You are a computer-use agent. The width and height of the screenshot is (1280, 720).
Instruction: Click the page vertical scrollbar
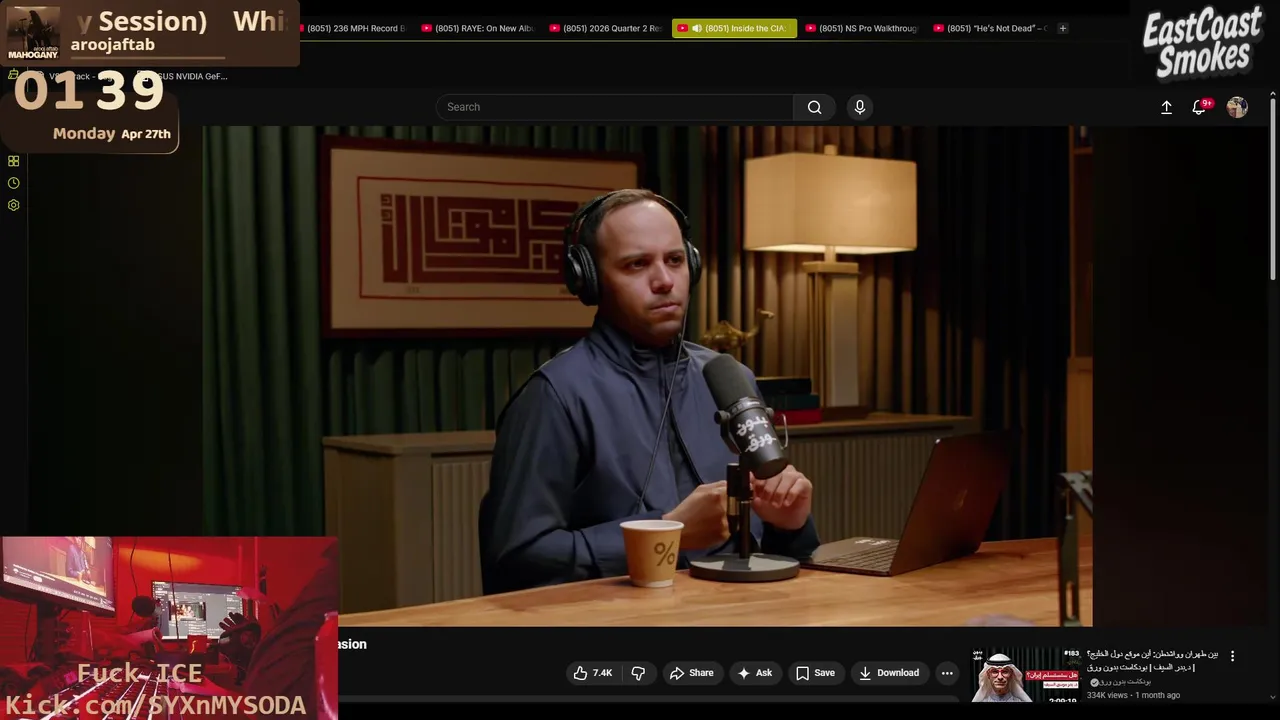(1273, 190)
